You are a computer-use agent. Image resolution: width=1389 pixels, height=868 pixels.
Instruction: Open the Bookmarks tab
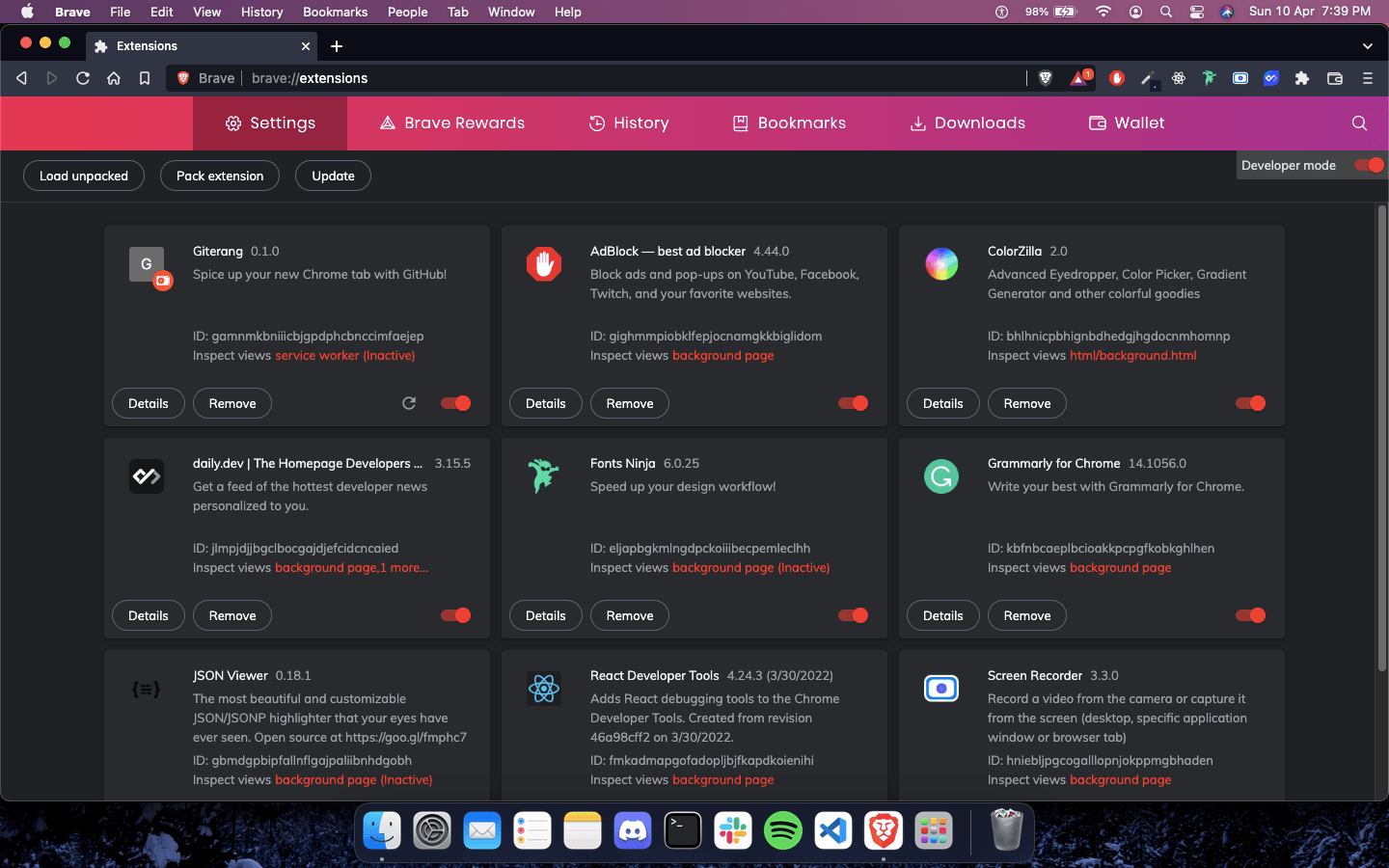coord(789,122)
